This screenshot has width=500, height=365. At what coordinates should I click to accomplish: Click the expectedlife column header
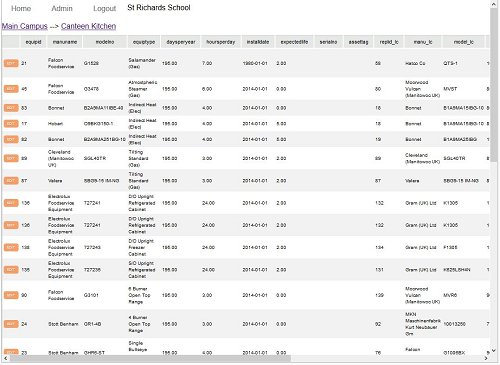294,42
